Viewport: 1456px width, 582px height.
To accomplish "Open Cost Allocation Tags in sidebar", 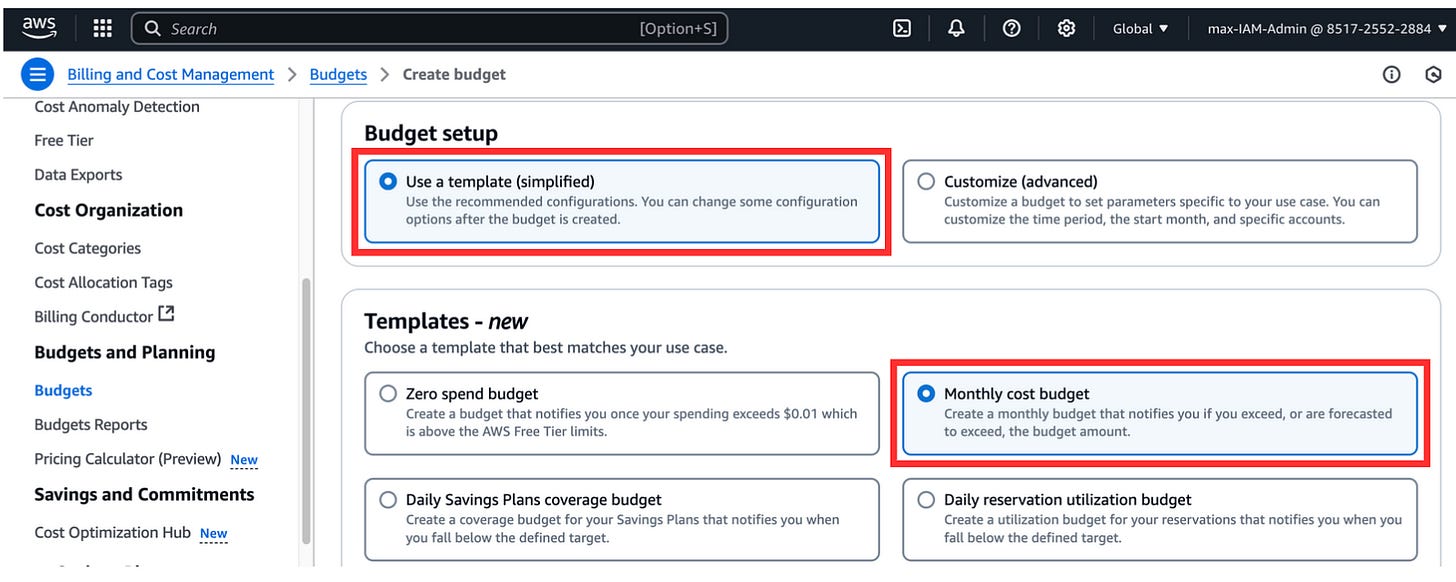I will click(x=104, y=283).
